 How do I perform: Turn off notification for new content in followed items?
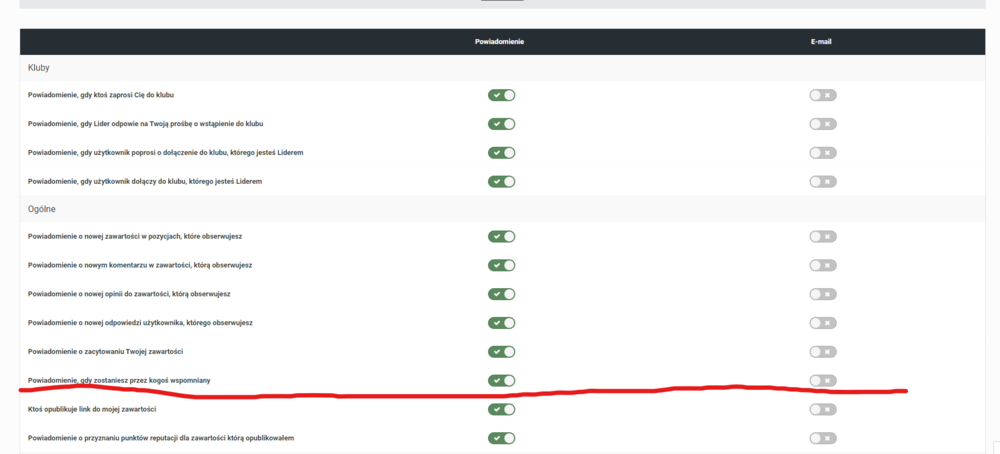[501, 237]
